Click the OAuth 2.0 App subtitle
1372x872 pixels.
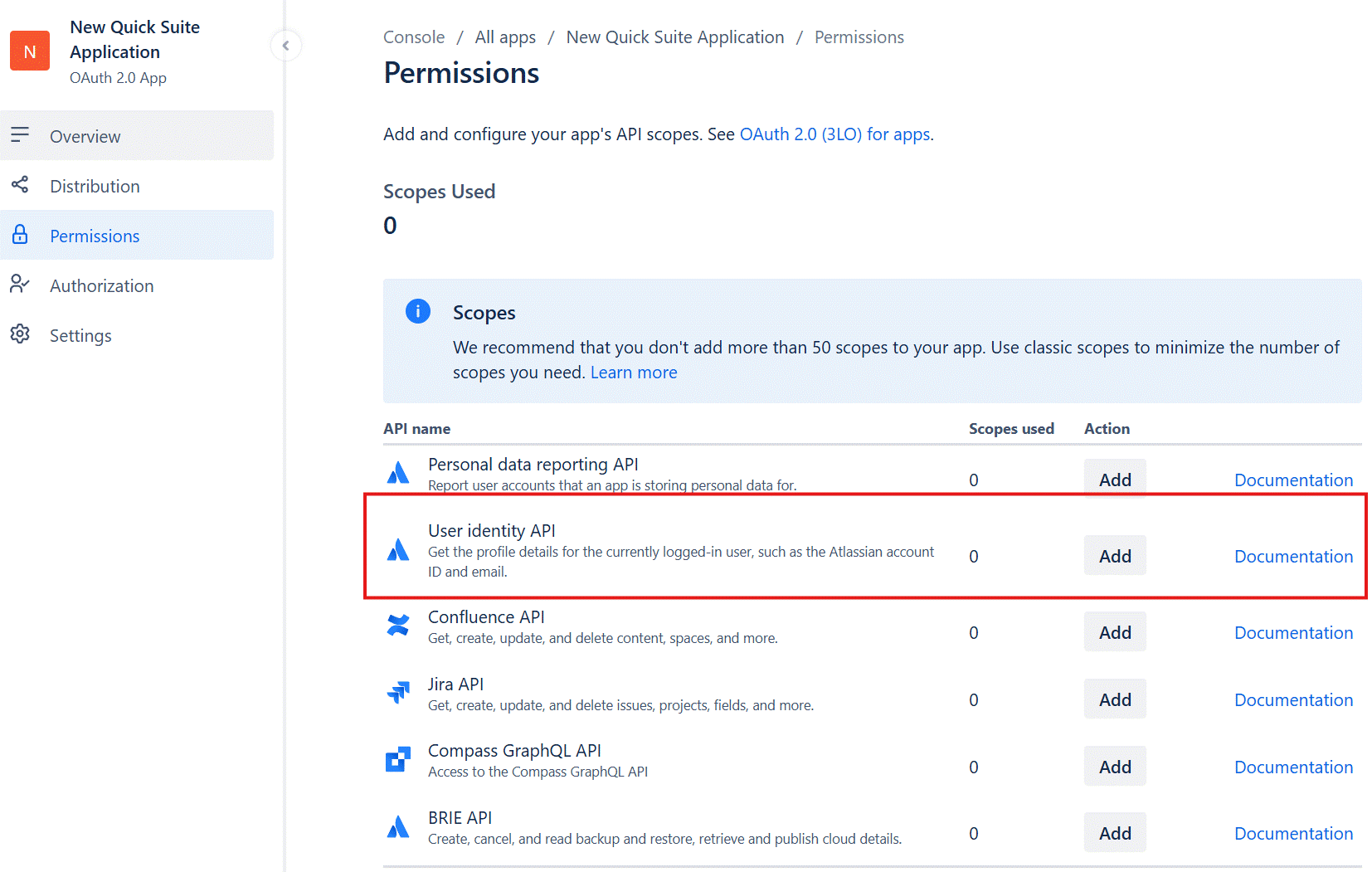[118, 78]
